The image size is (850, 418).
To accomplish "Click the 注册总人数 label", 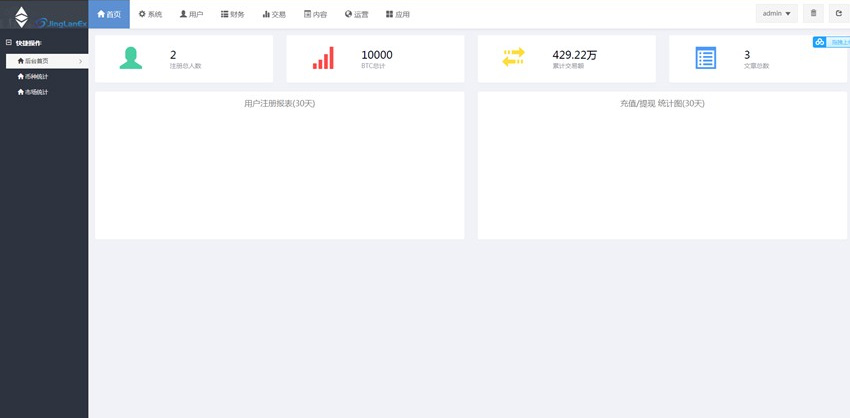I will point(185,66).
